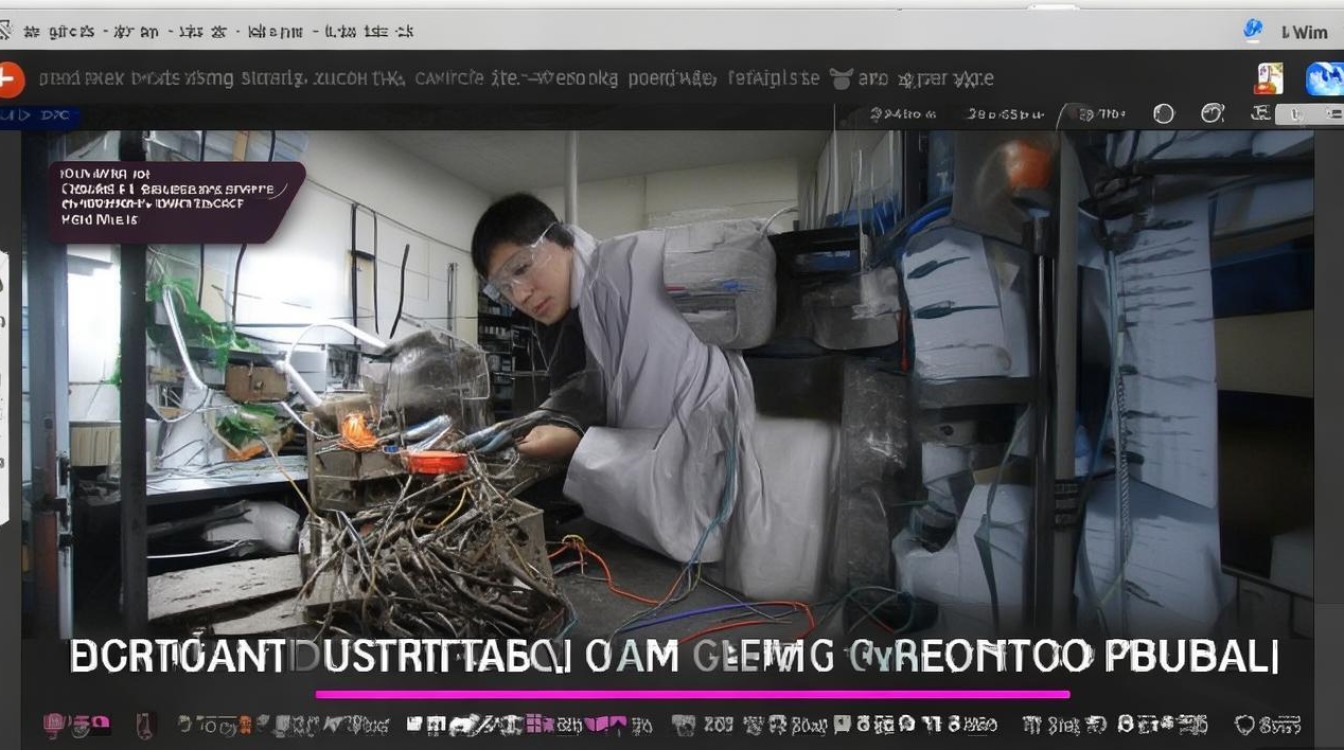Screen dimensions: 1344x750
Task: Click the blue icon beside the 'Wim' label
Action: [x=1253, y=29]
